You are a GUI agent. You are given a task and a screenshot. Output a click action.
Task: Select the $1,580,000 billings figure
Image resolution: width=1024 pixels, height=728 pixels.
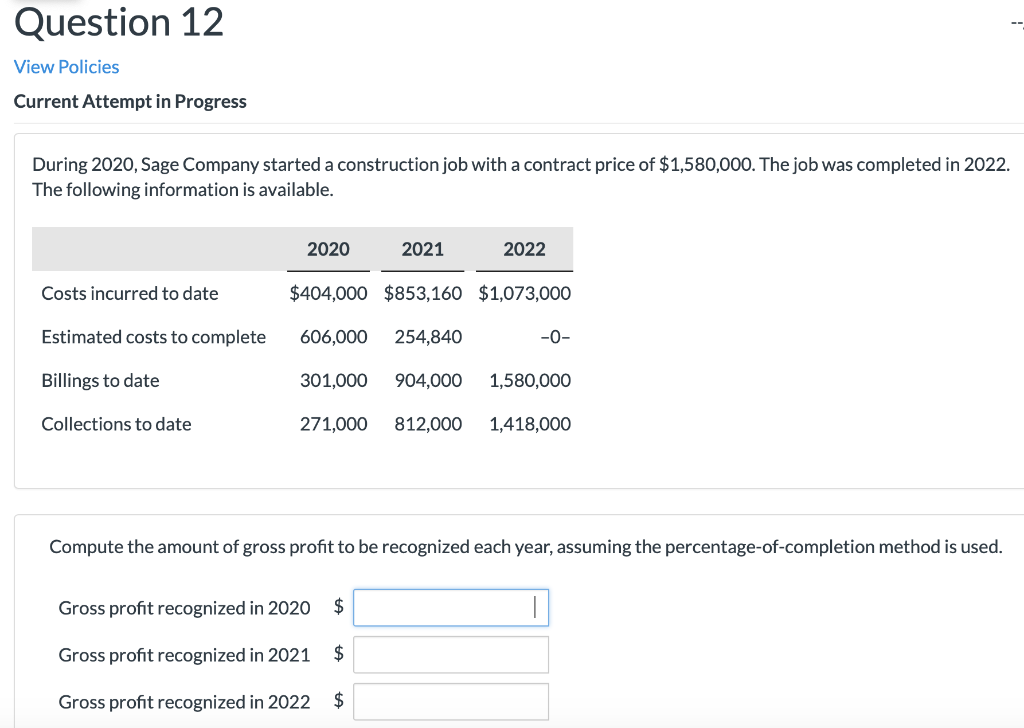click(x=530, y=380)
